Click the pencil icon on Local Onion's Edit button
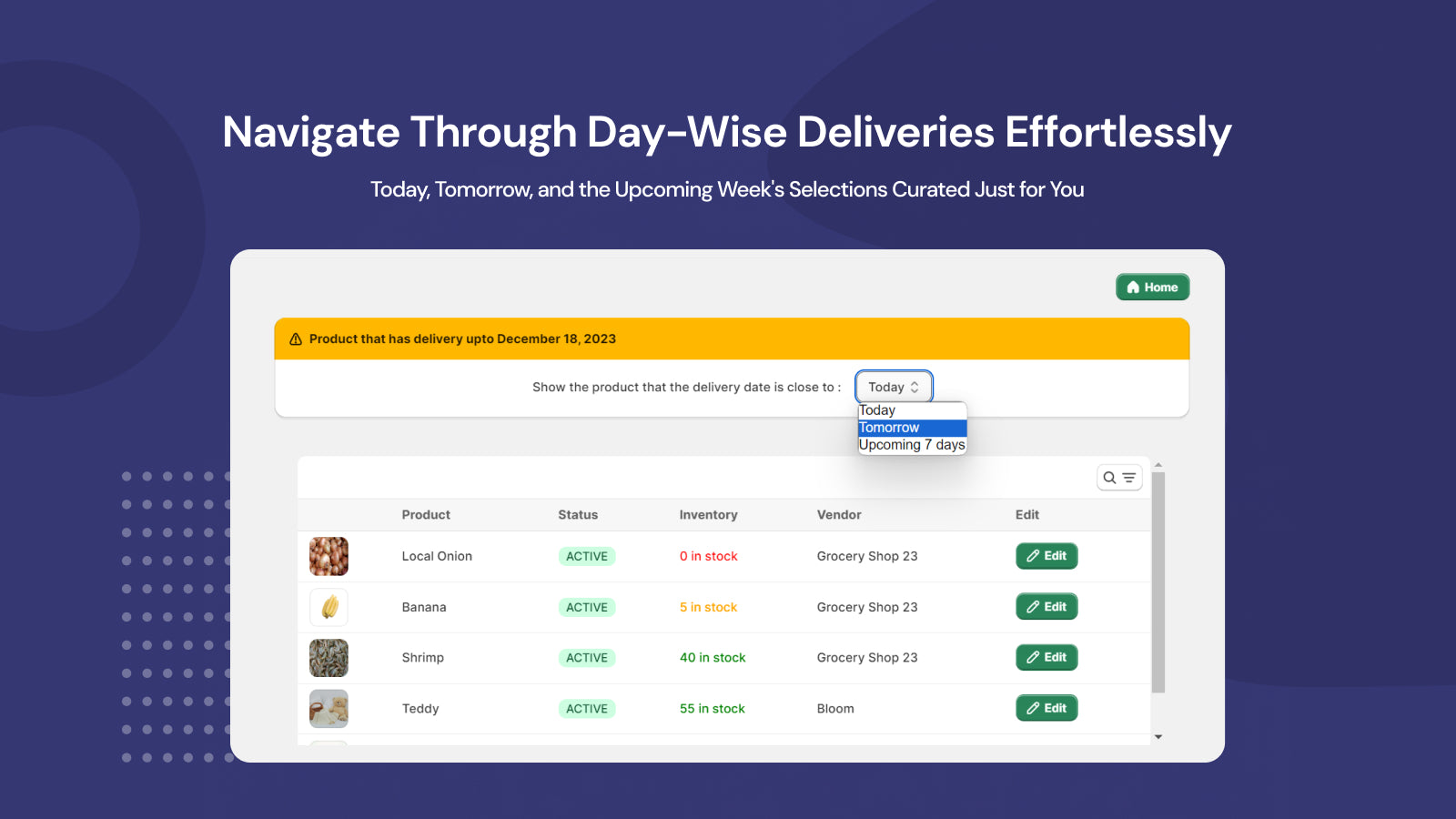The image size is (1456, 819). point(1033,556)
